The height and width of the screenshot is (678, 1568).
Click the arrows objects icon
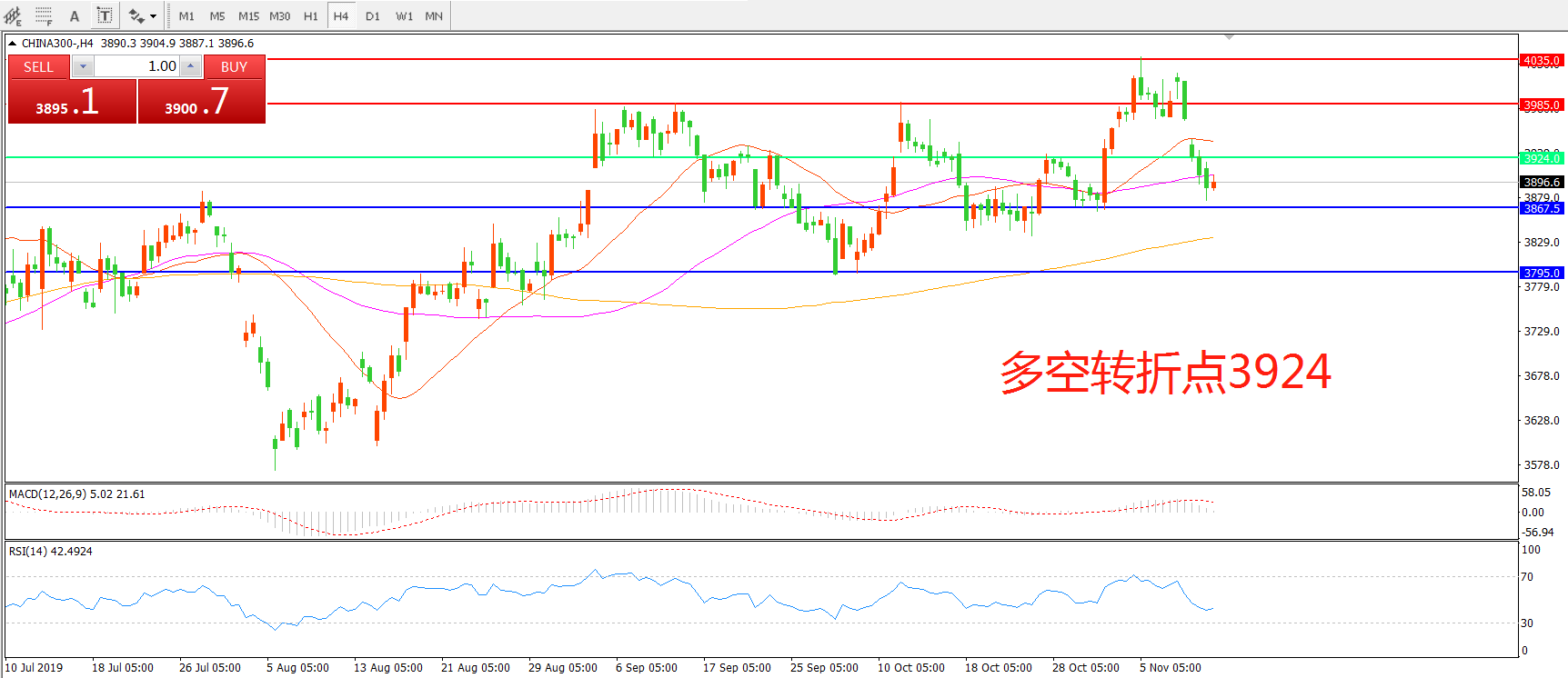click(x=136, y=15)
